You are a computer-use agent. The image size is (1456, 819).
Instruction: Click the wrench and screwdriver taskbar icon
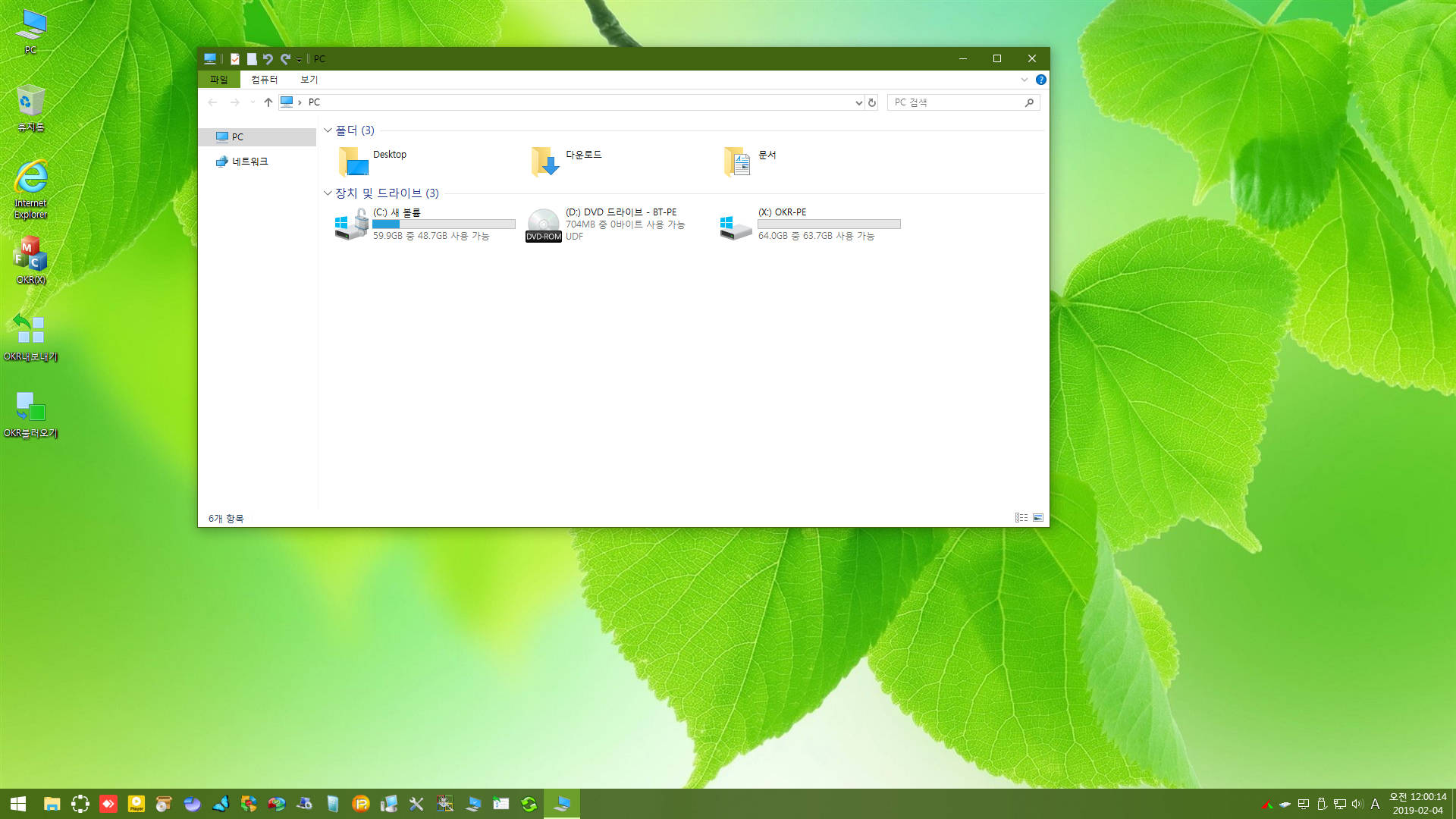coord(416,804)
